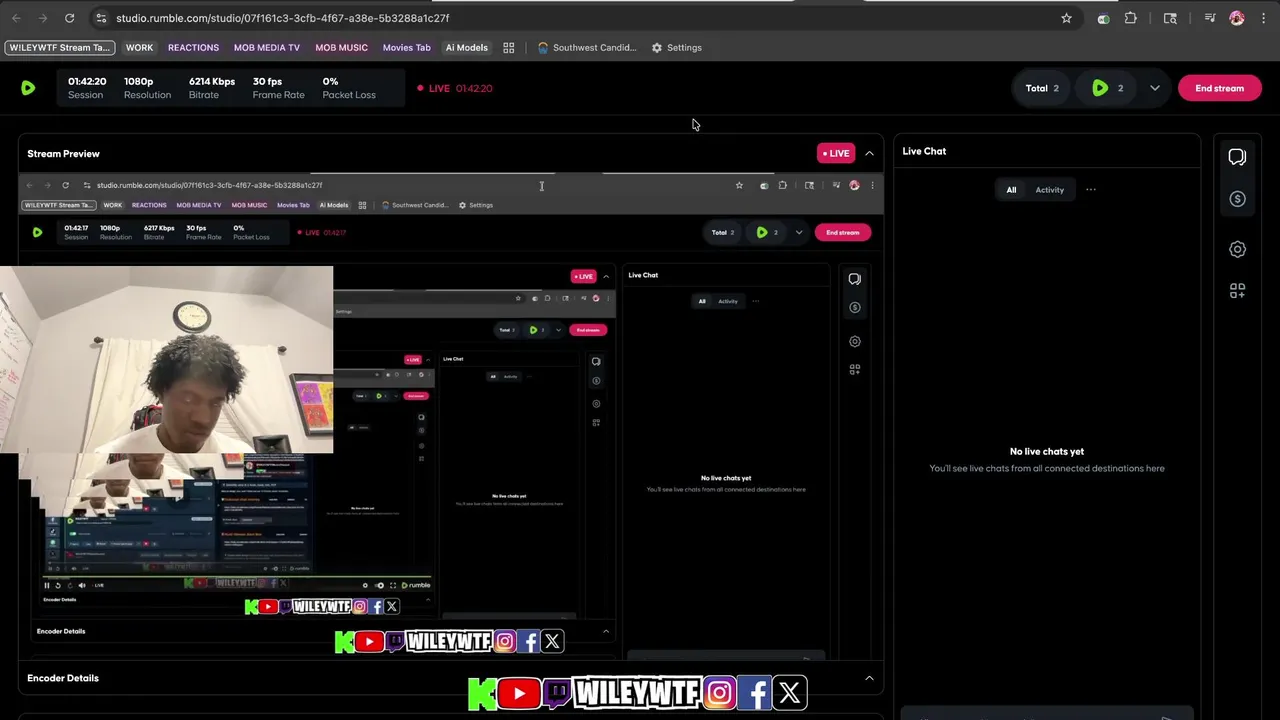The height and width of the screenshot is (720, 1280).
Task: Open the WILEYWTF Stream Ta... tab group
Action: tap(60, 47)
